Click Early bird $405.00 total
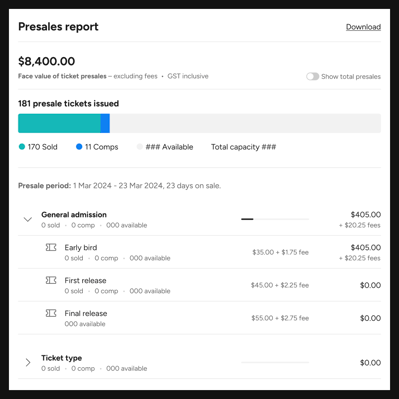Image resolution: width=399 pixels, height=399 pixels. click(x=366, y=248)
